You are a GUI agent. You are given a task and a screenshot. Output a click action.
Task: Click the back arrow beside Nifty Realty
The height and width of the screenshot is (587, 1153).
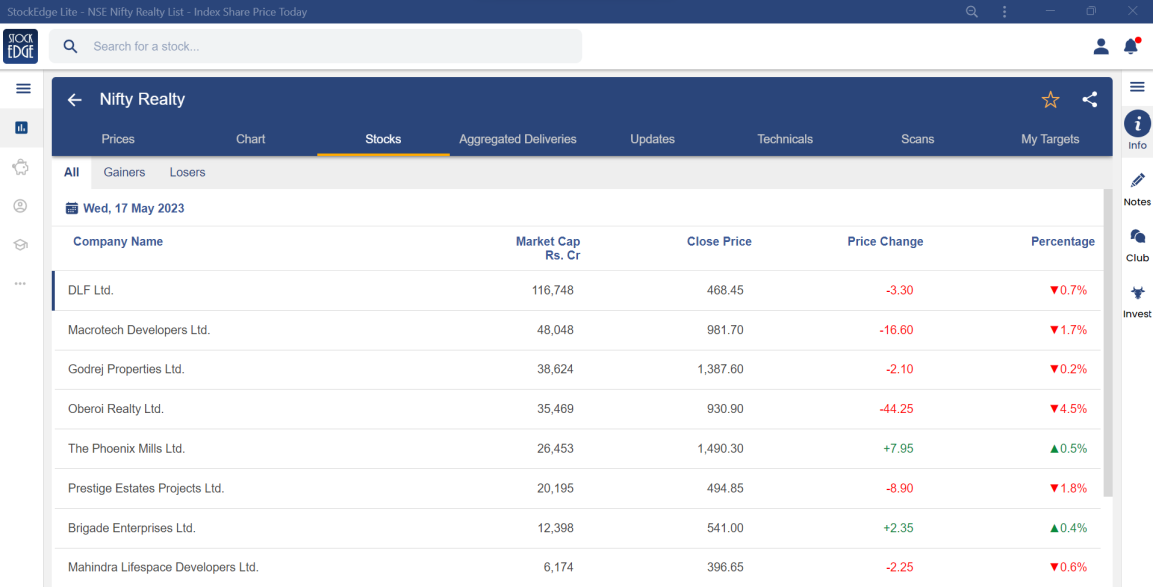(x=74, y=100)
